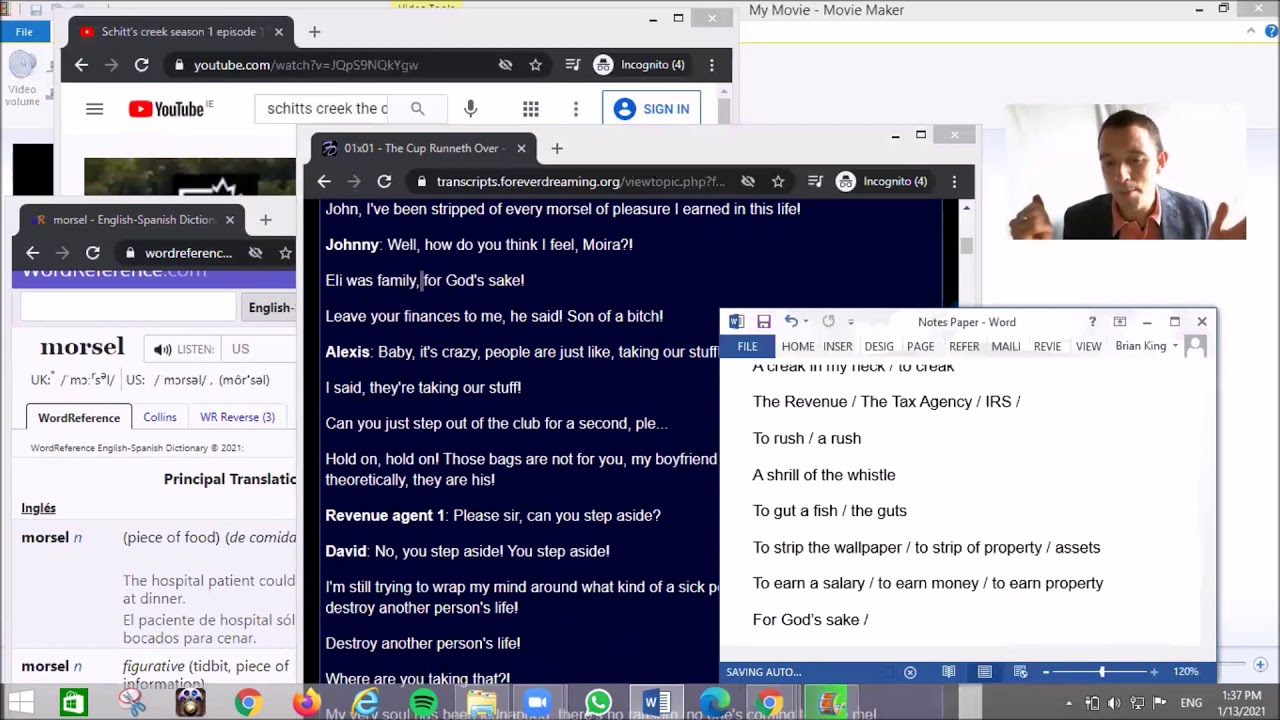Click the Redo/repeat icon in Word
Image resolution: width=1280 pixels, height=720 pixels.
[x=828, y=322]
